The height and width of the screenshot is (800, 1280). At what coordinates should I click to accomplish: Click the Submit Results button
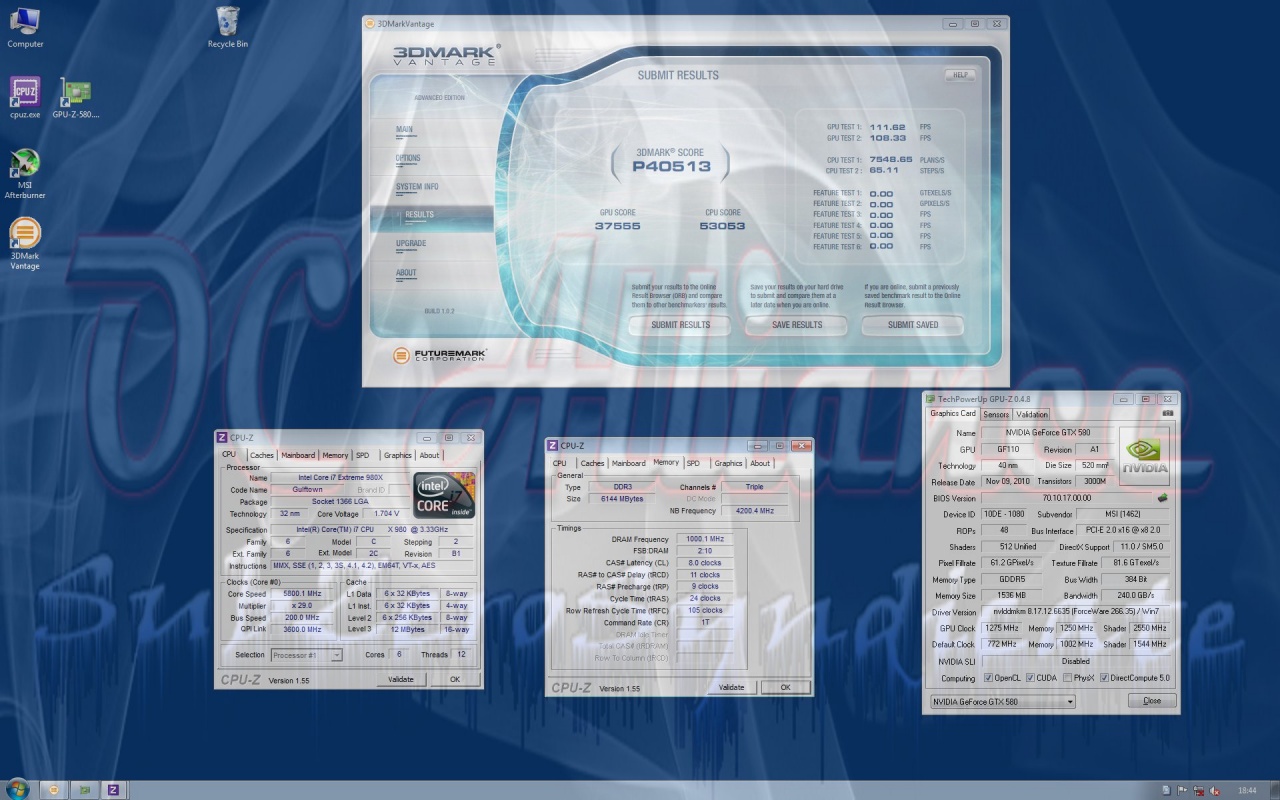pyautogui.click(x=680, y=325)
